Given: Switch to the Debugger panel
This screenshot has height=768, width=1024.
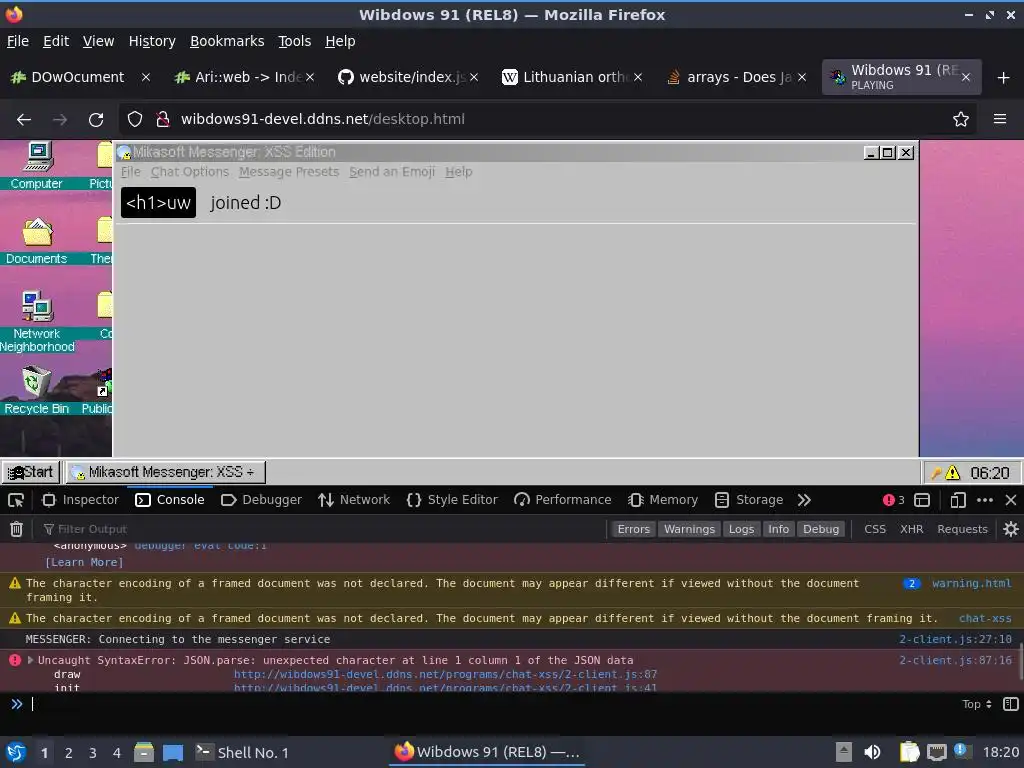Looking at the screenshot, I should coord(261,500).
